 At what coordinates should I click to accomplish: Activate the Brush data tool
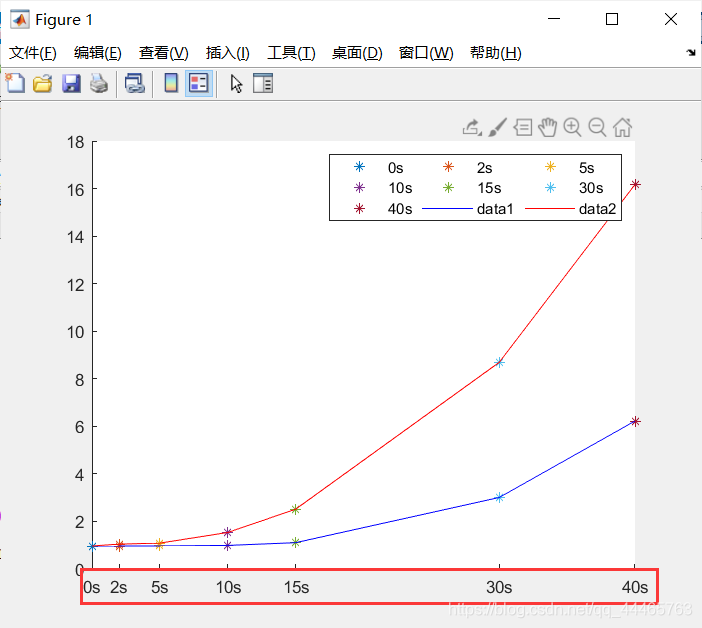point(497,128)
